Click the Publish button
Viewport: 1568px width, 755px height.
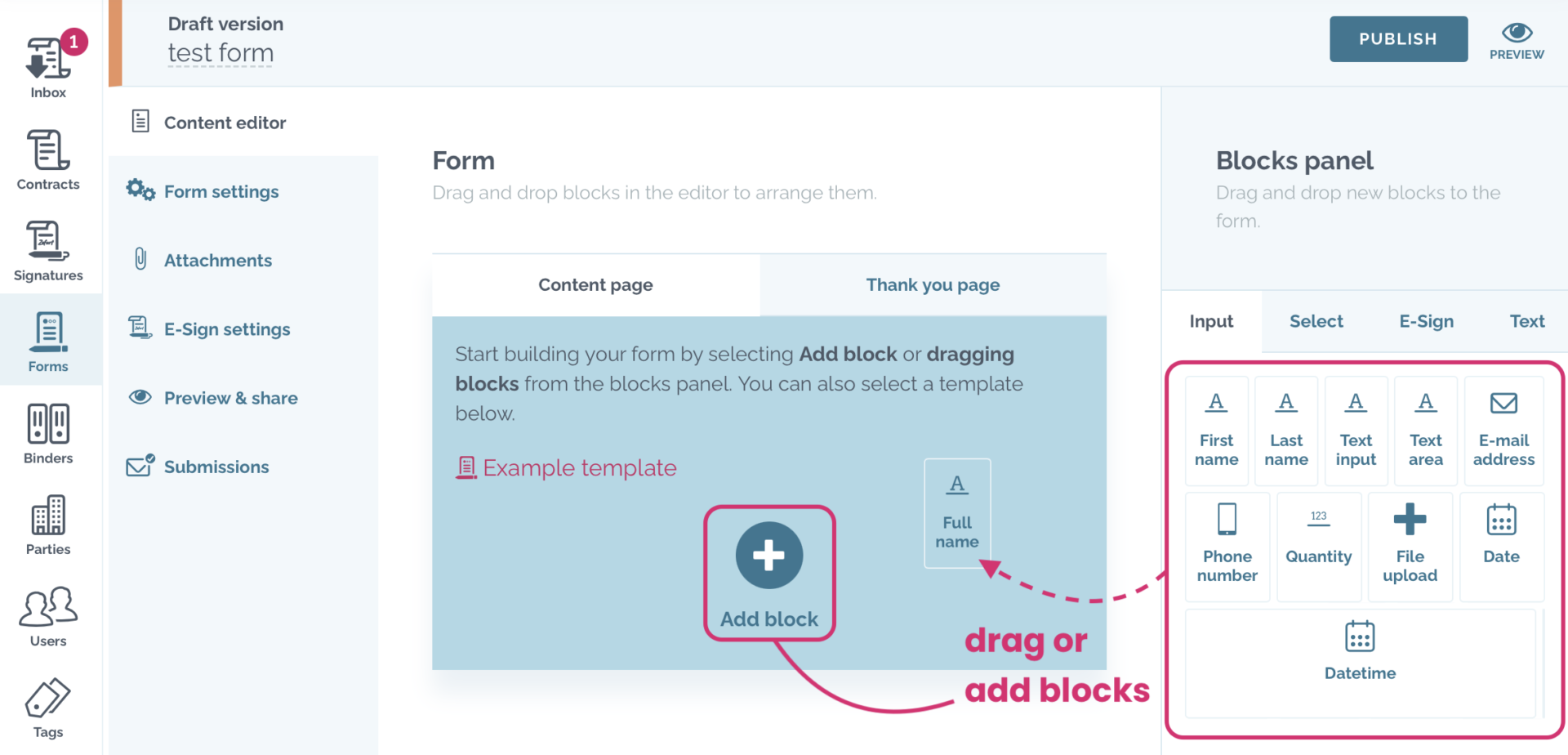[x=1397, y=39]
